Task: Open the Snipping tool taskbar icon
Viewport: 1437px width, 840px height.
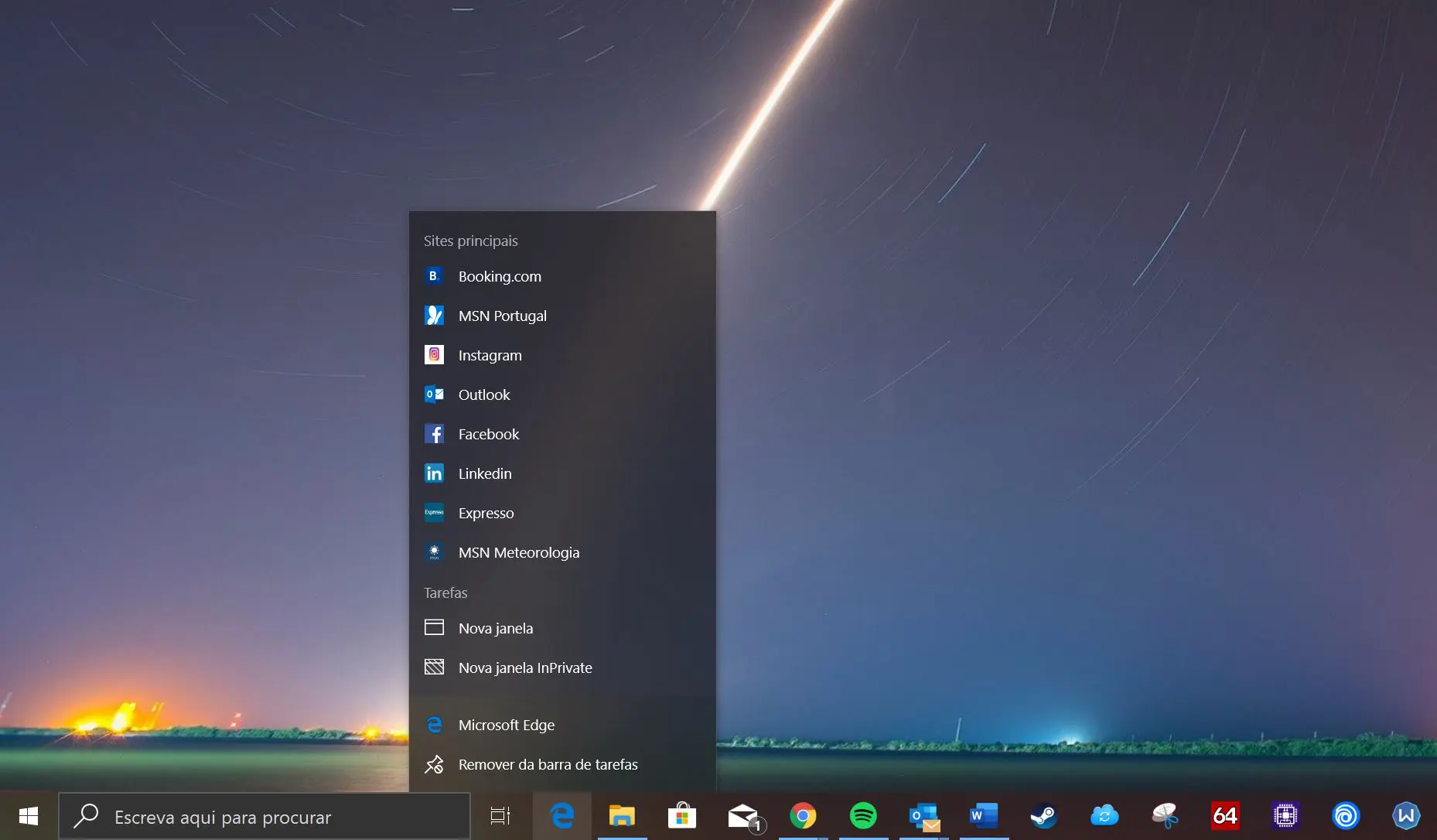Action: coord(1165,816)
